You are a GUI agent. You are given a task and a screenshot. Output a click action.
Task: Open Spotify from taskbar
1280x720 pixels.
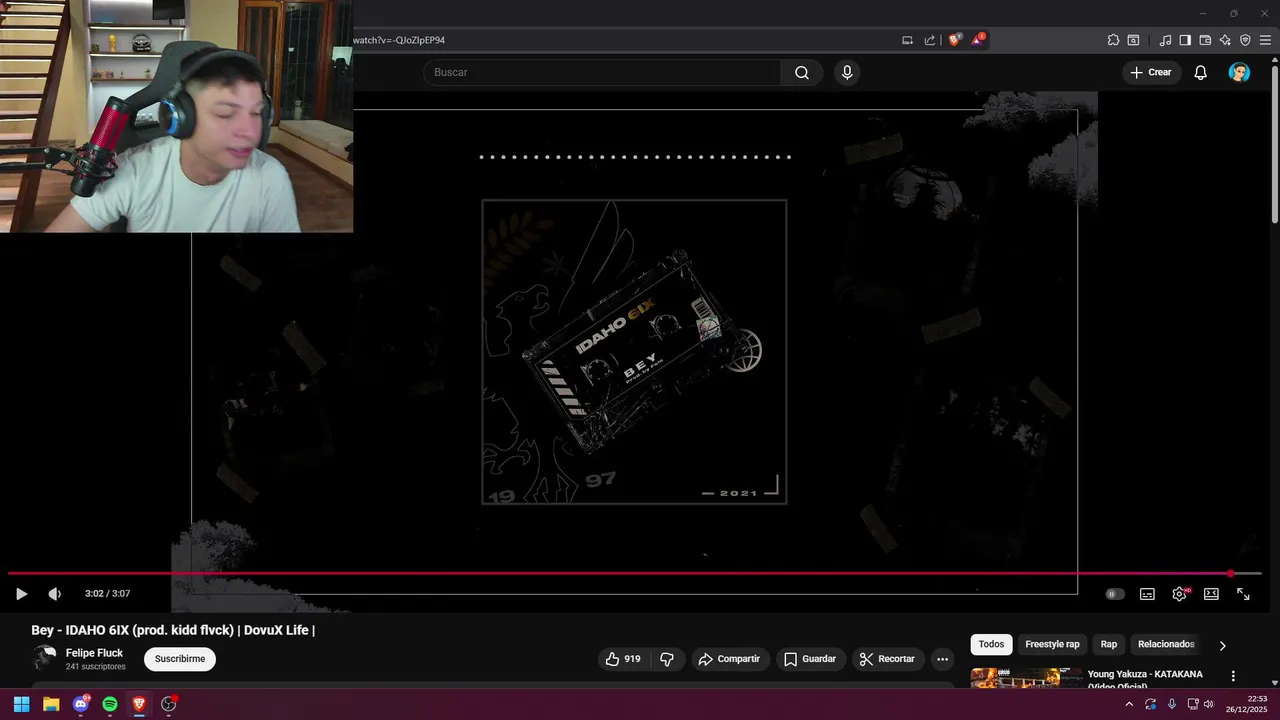pyautogui.click(x=110, y=704)
